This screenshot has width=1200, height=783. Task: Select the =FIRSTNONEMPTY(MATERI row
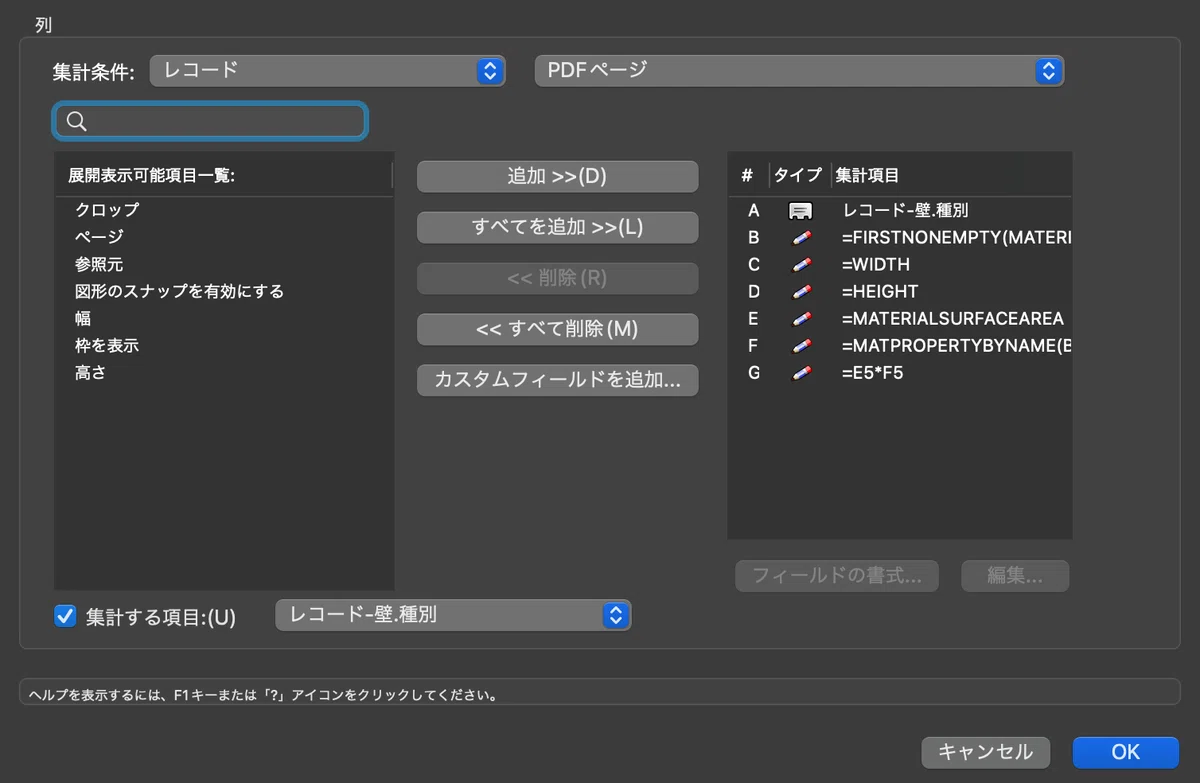click(900, 238)
